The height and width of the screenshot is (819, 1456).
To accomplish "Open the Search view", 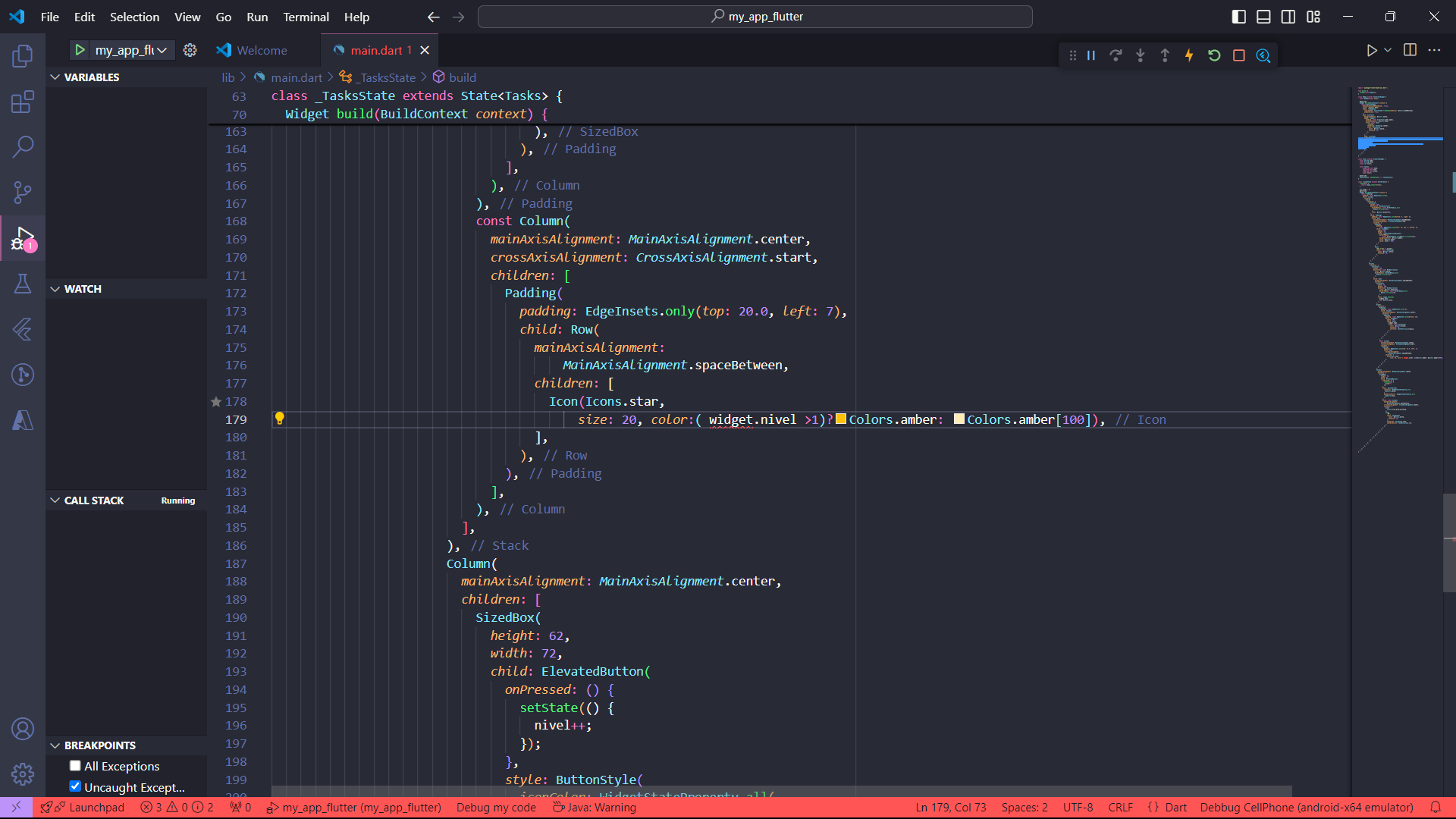I will click(x=23, y=147).
